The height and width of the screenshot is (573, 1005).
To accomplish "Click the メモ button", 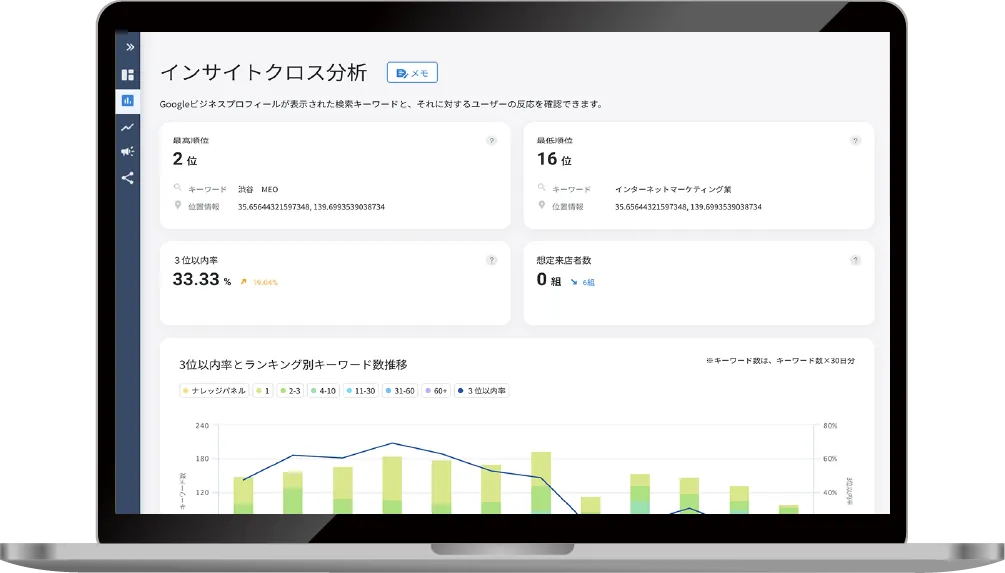I will pos(412,72).
